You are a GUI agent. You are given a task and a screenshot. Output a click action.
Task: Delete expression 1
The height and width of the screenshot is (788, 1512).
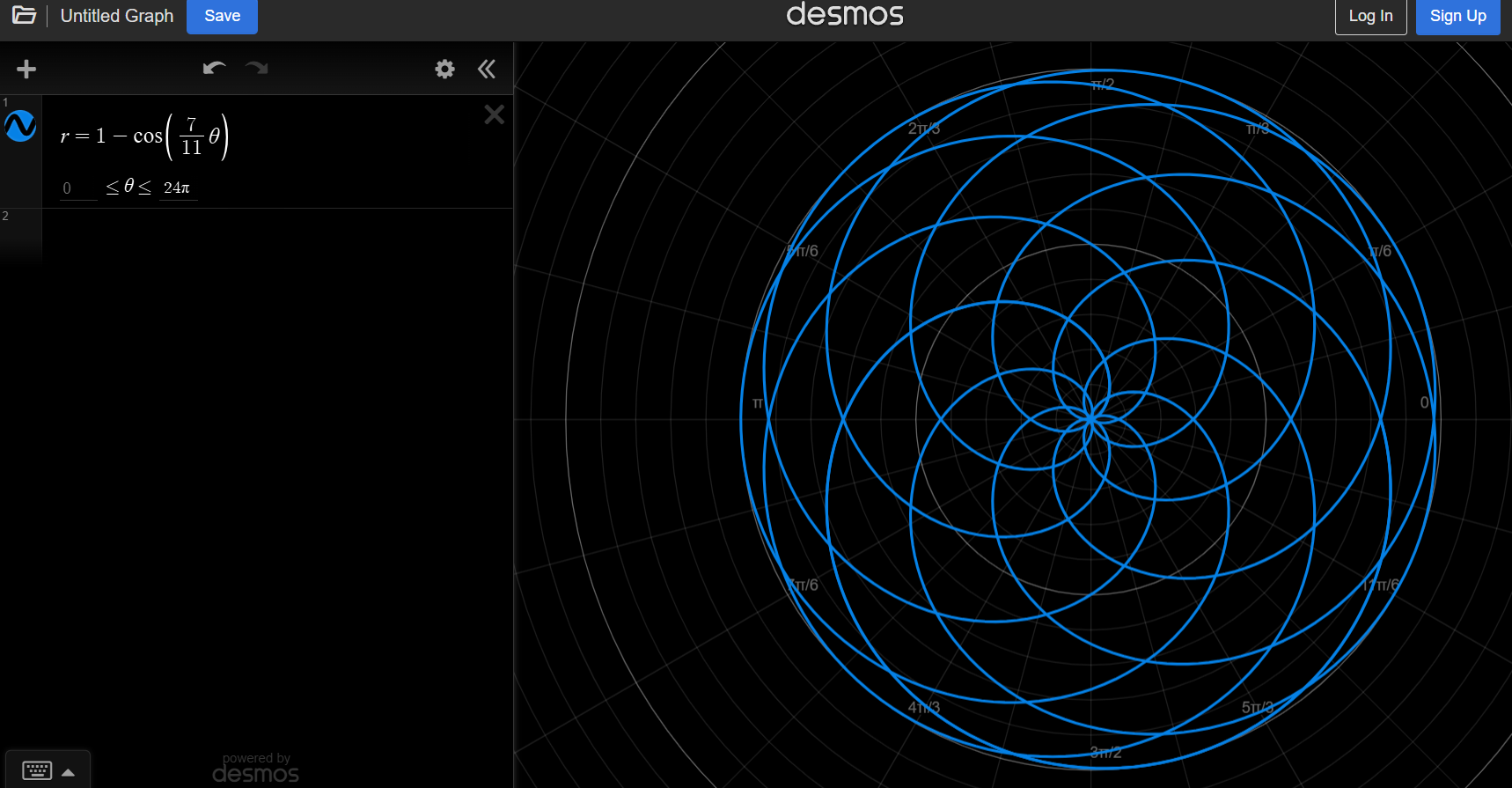[x=494, y=114]
